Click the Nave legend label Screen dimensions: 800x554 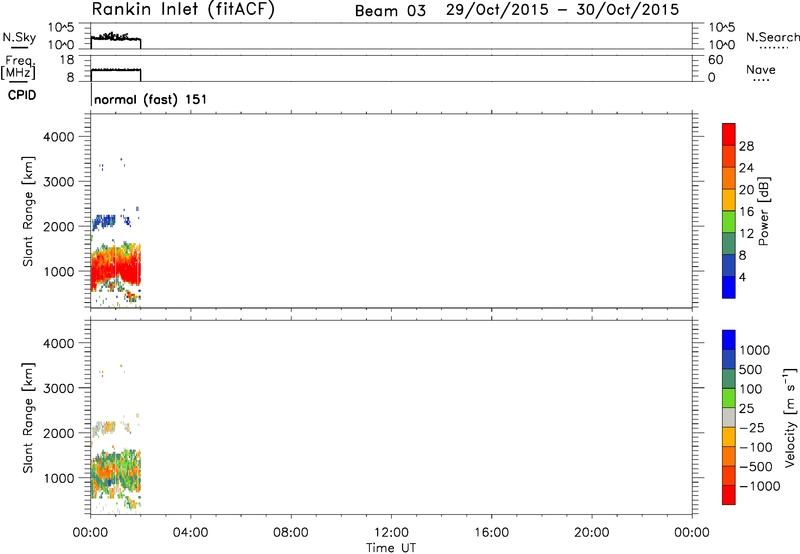click(761, 70)
